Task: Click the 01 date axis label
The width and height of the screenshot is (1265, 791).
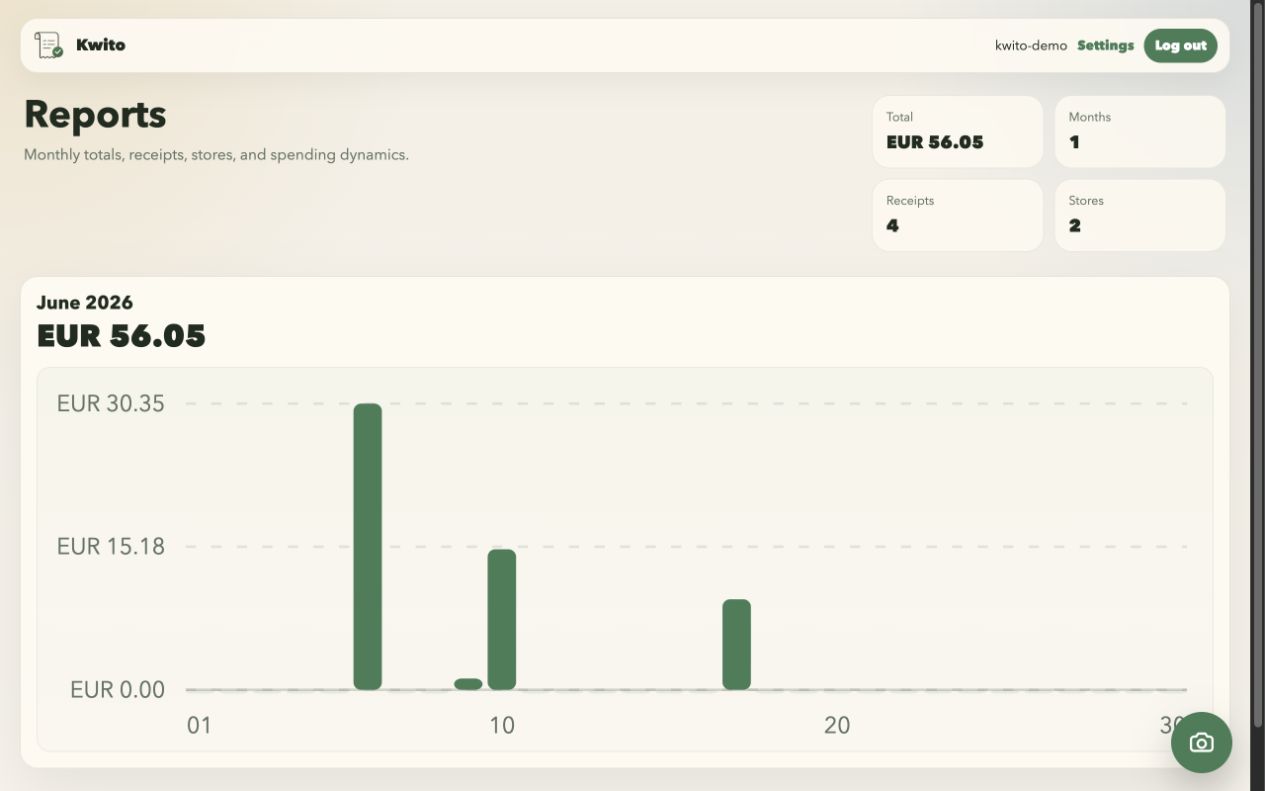Action: [200, 725]
